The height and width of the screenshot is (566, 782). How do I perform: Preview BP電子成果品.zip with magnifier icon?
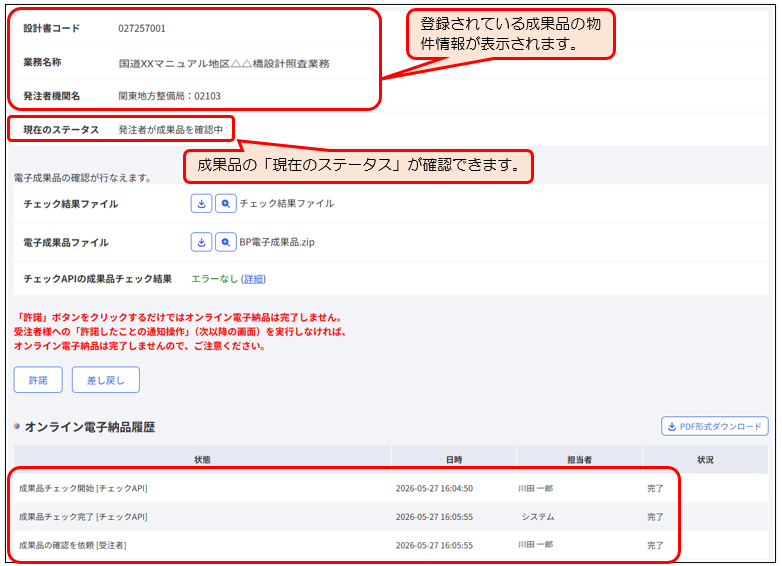(x=225, y=242)
